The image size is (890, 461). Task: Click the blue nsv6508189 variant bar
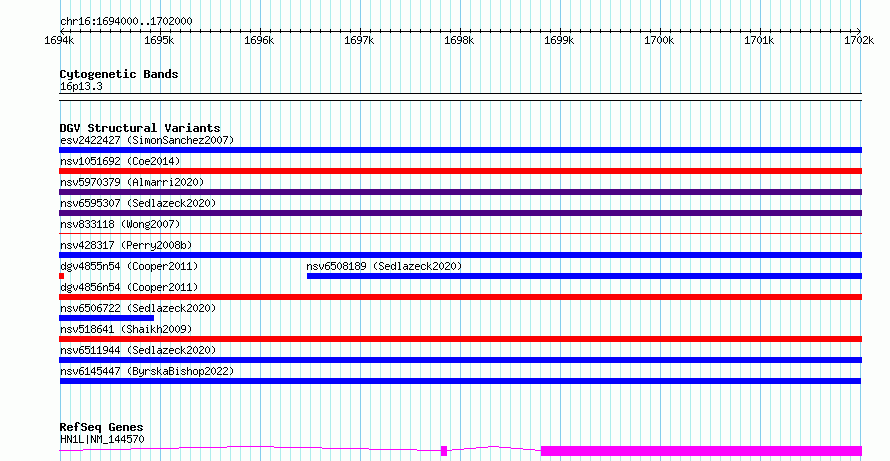tap(585, 276)
